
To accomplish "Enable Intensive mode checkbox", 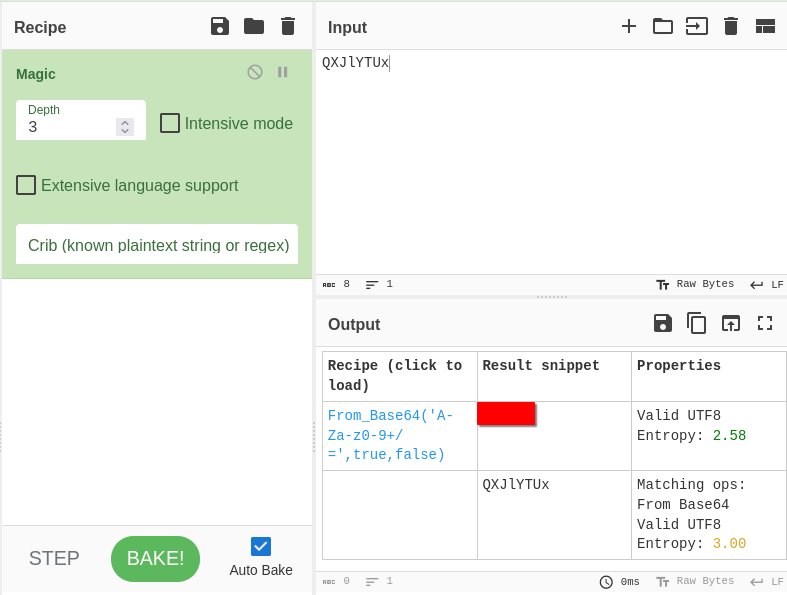I will 170,123.
